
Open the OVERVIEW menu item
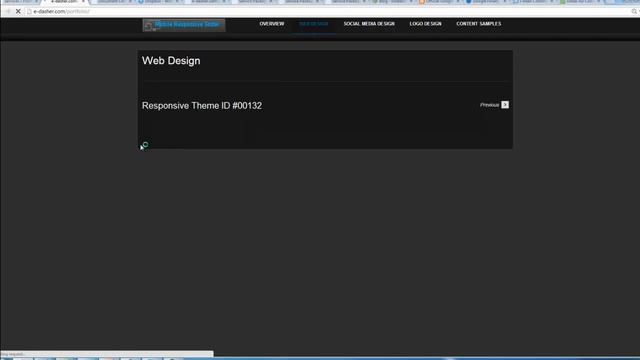pos(271,24)
